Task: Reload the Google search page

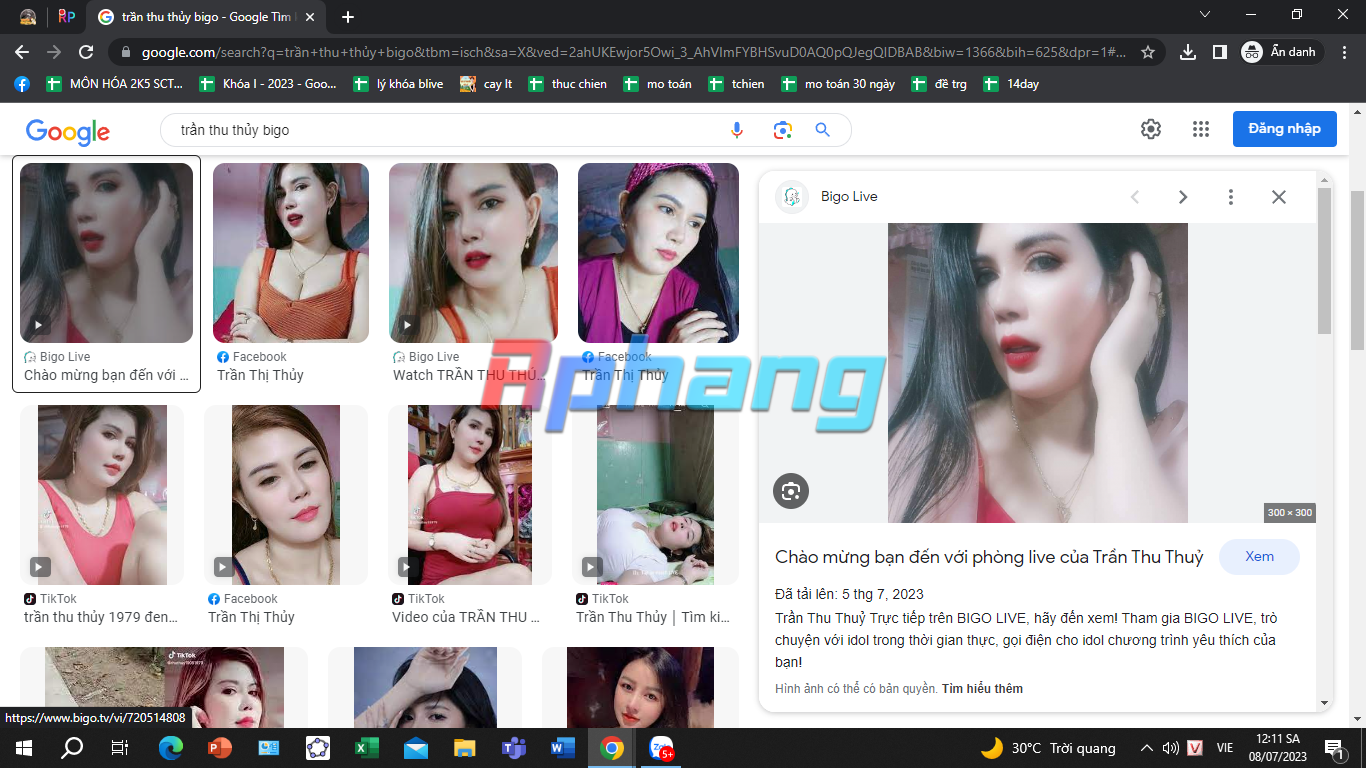Action: pyautogui.click(x=86, y=52)
